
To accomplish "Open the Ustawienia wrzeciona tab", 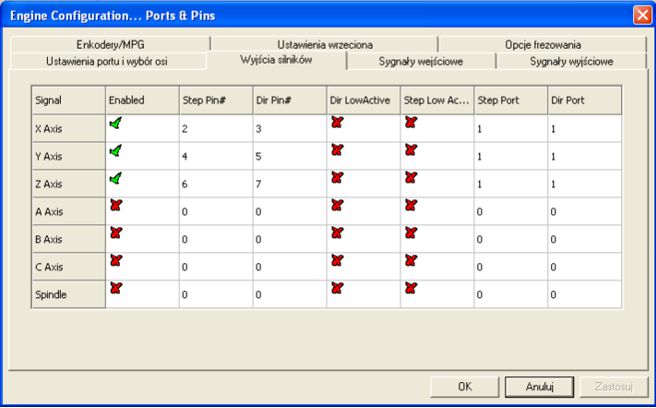I will tap(324, 45).
